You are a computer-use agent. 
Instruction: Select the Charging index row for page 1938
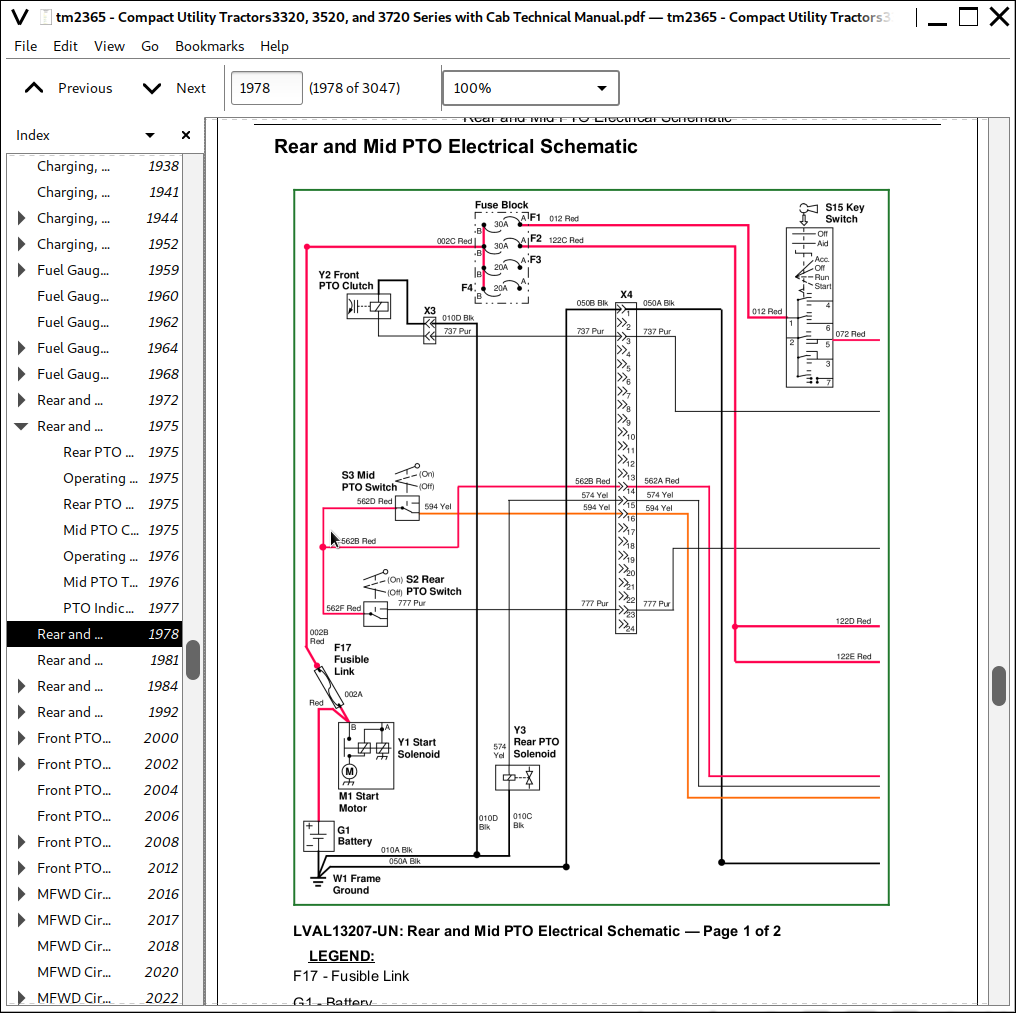(x=95, y=167)
